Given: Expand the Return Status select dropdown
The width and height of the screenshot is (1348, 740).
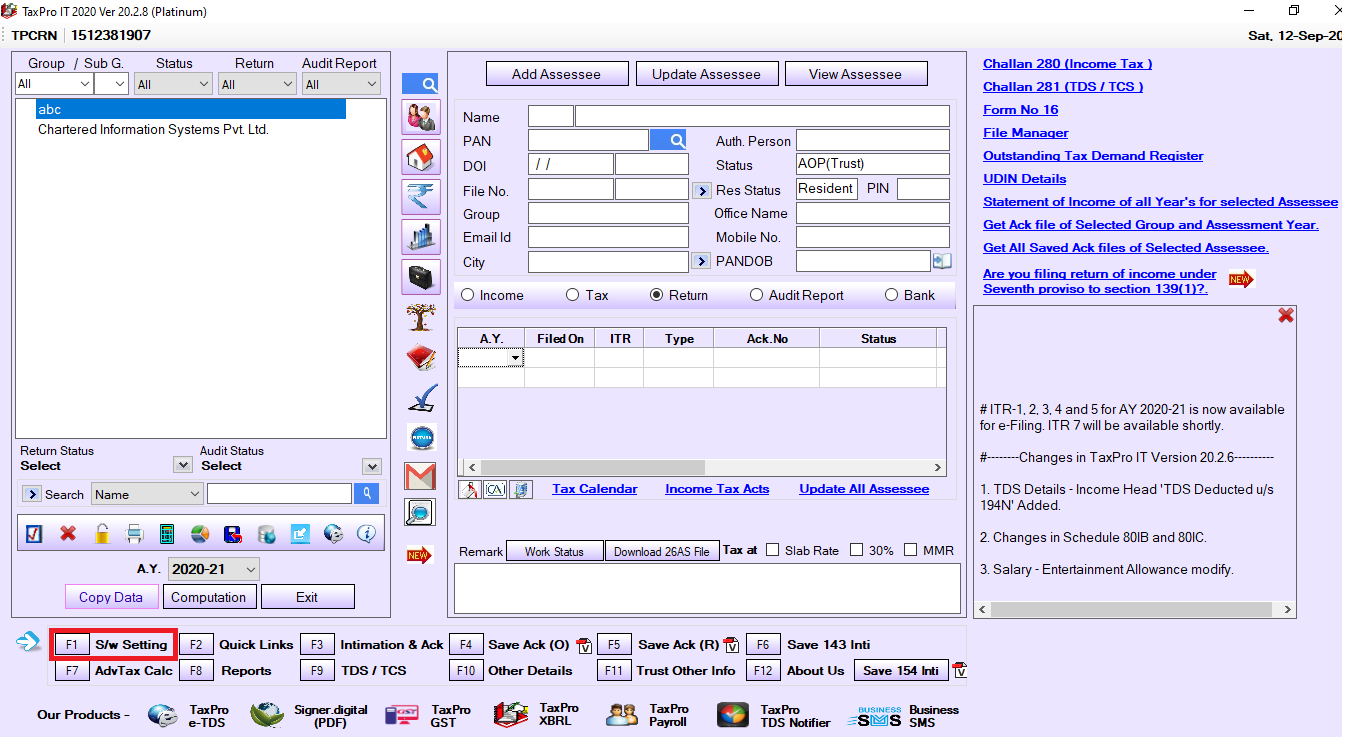Looking at the screenshot, I should [182, 465].
